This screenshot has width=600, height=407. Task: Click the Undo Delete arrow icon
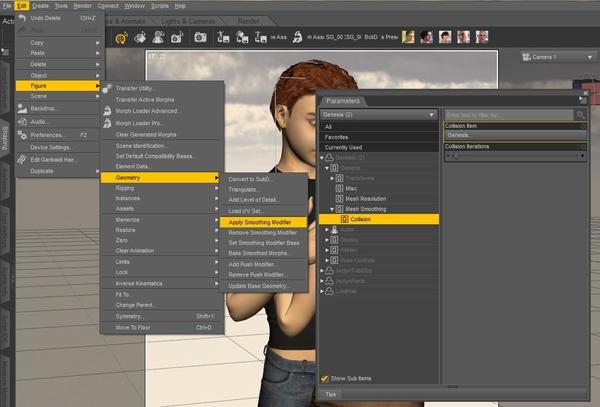[22, 18]
